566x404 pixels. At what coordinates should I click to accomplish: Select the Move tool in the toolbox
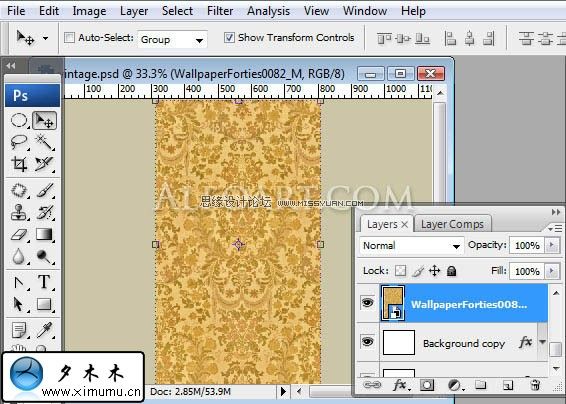pyautogui.click(x=44, y=120)
